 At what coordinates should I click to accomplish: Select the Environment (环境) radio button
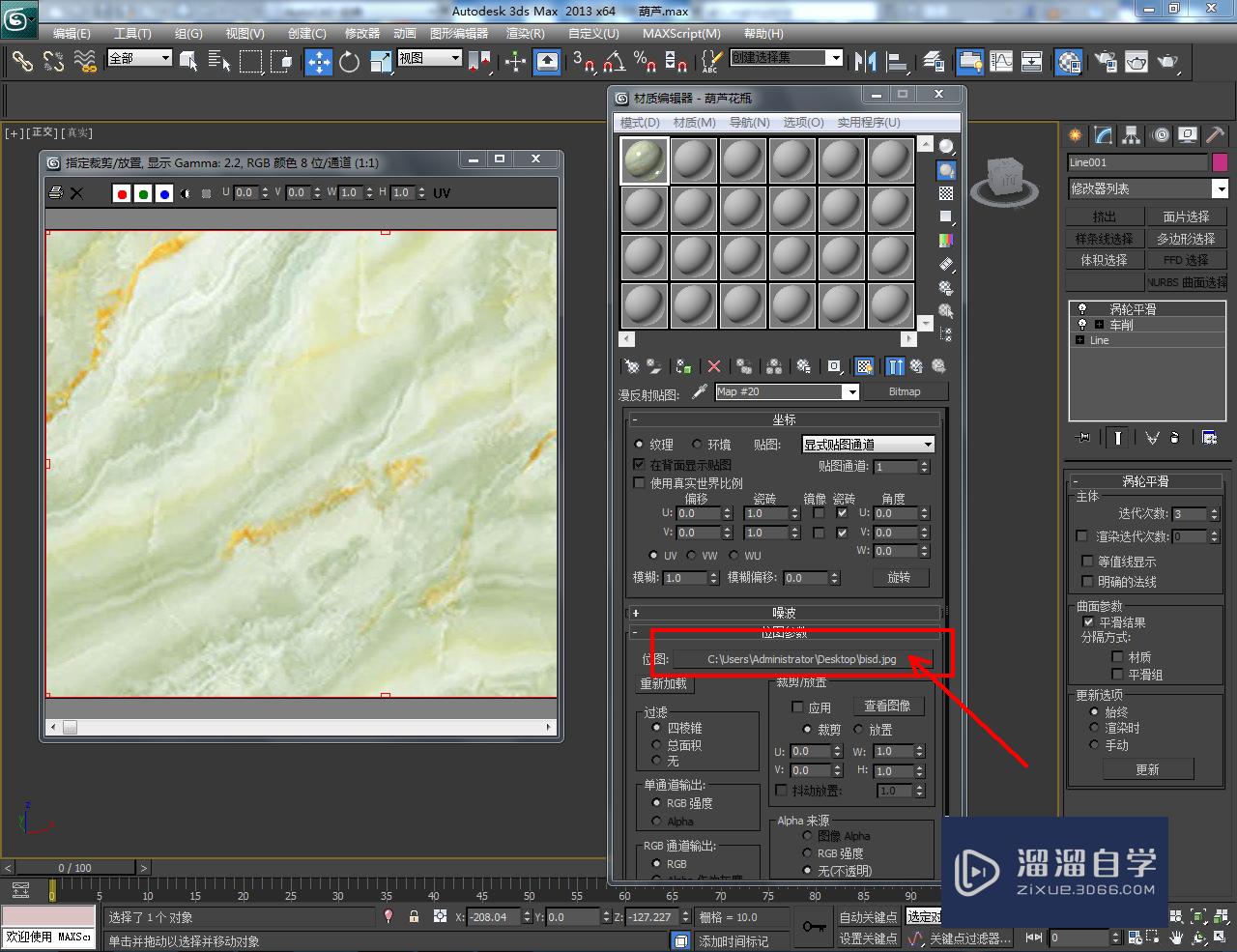pos(697,445)
